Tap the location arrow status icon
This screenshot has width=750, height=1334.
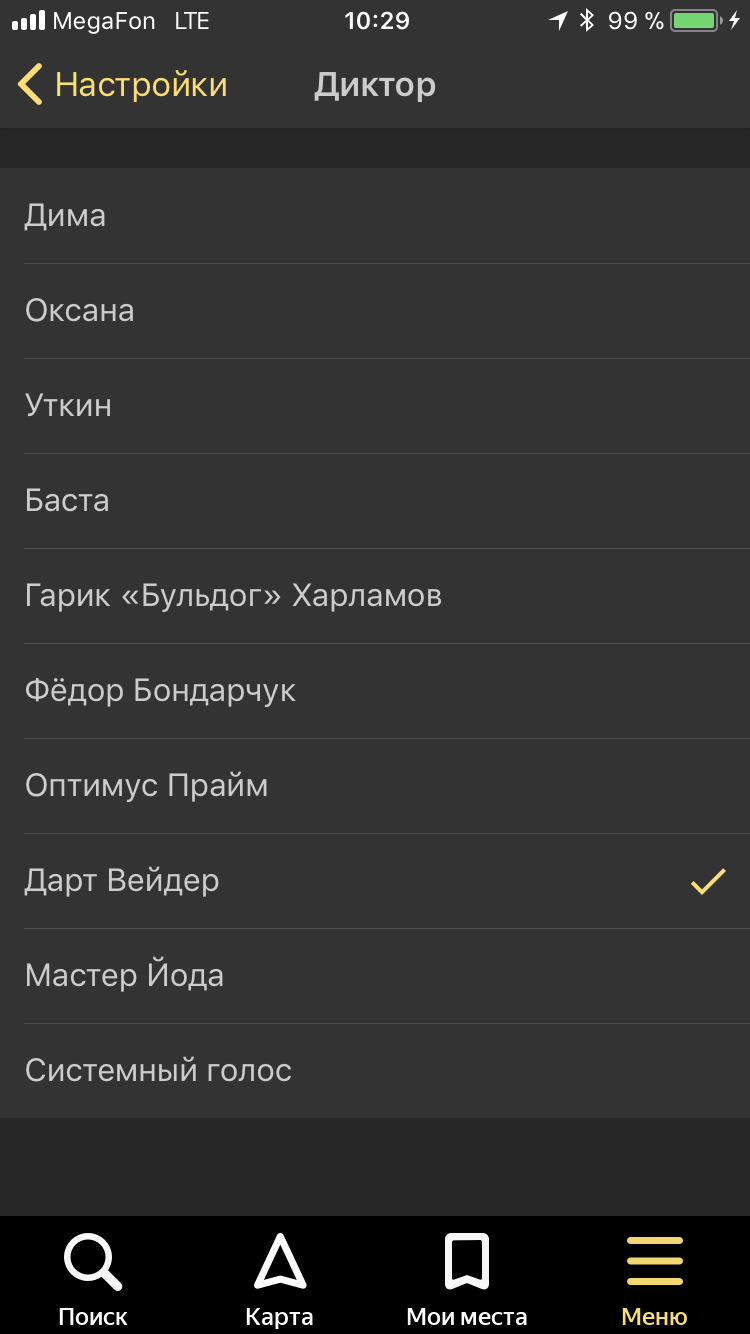click(558, 21)
